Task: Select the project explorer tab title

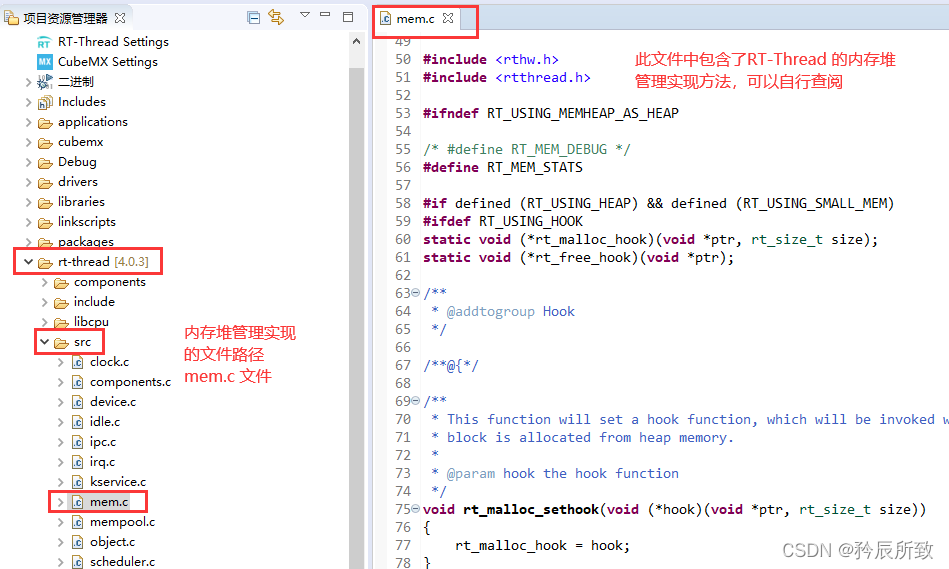Action: coord(65,19)
